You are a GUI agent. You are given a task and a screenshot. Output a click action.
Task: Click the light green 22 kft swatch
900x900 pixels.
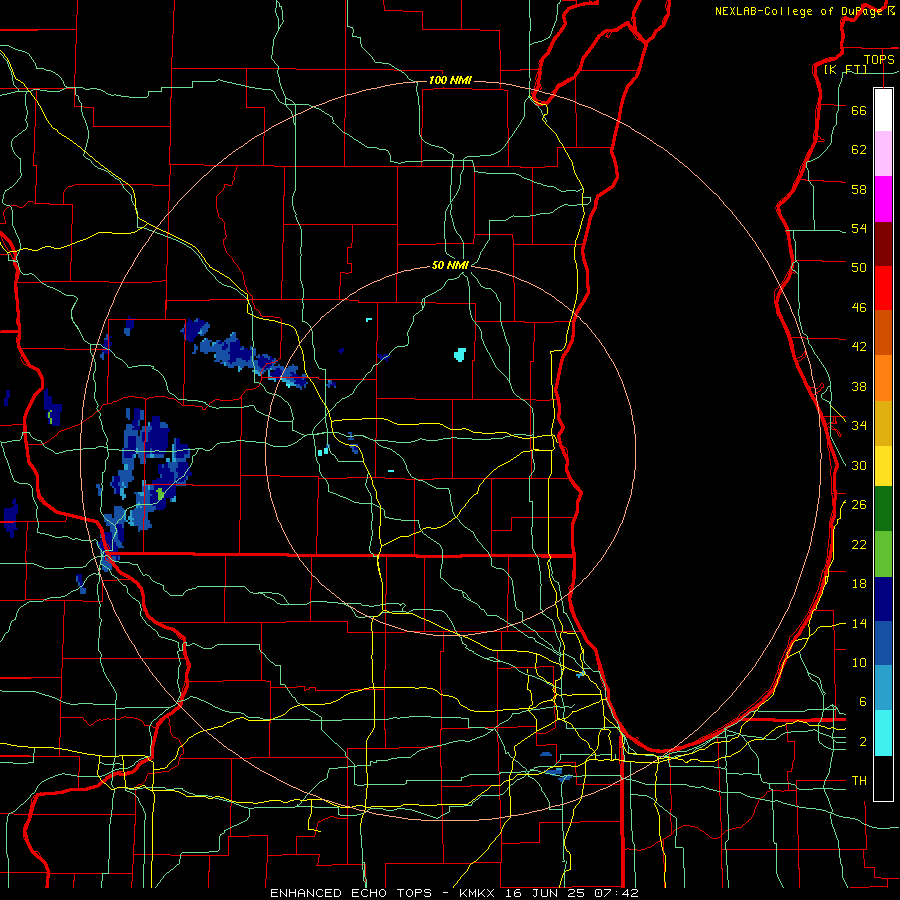click(883, 554)
